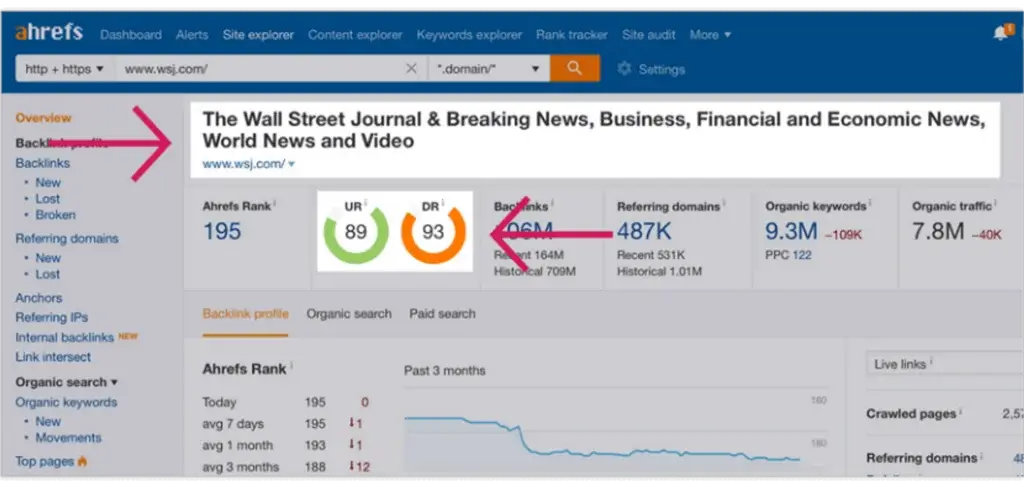Open Site explorer in top navigation
The height and width of the screenshot is (487, 1024).
click(x=258, y=35)
